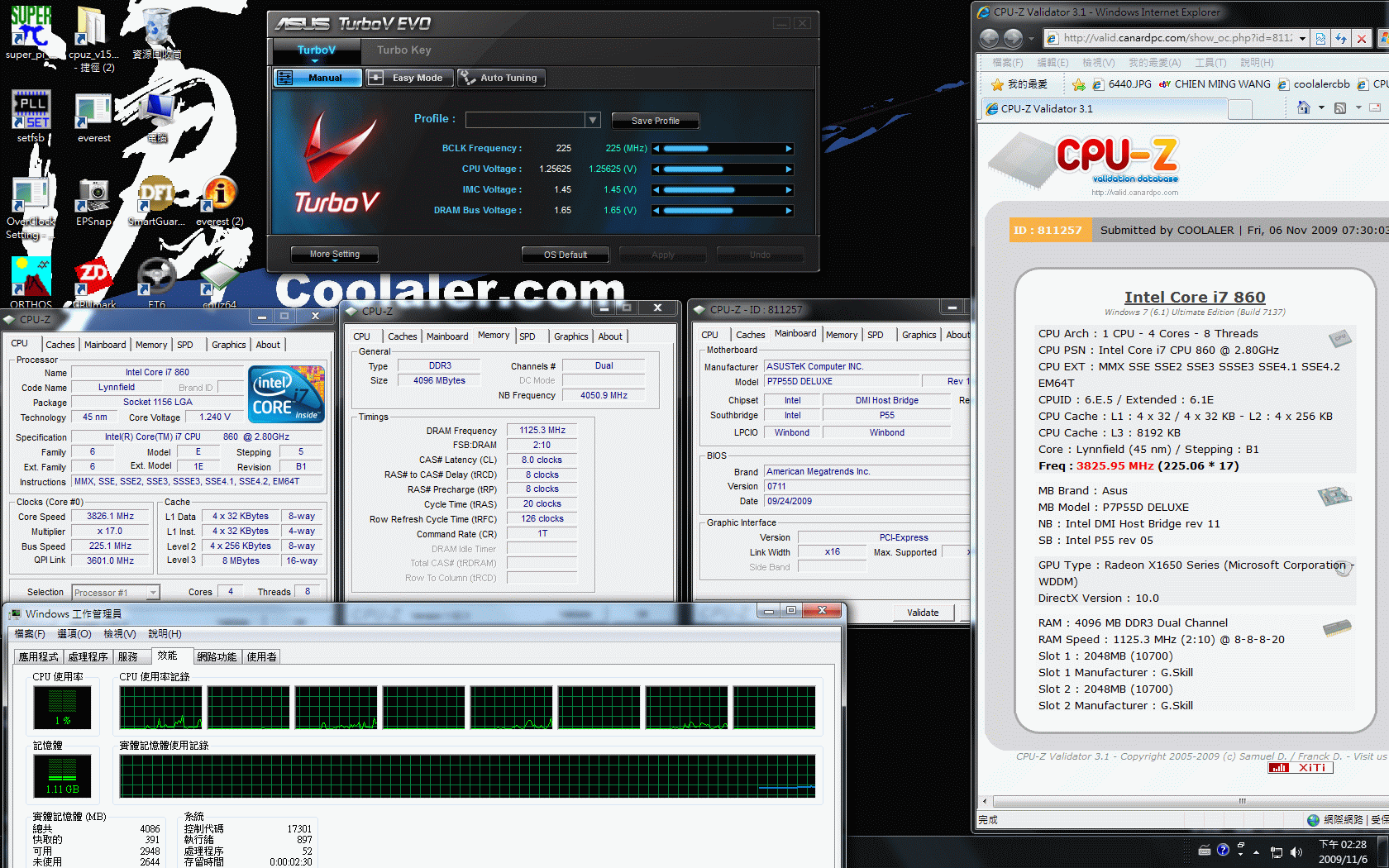Launch the ORTHOS desktop icon
Screen dimensions: 1389x868
pos(31,283)
